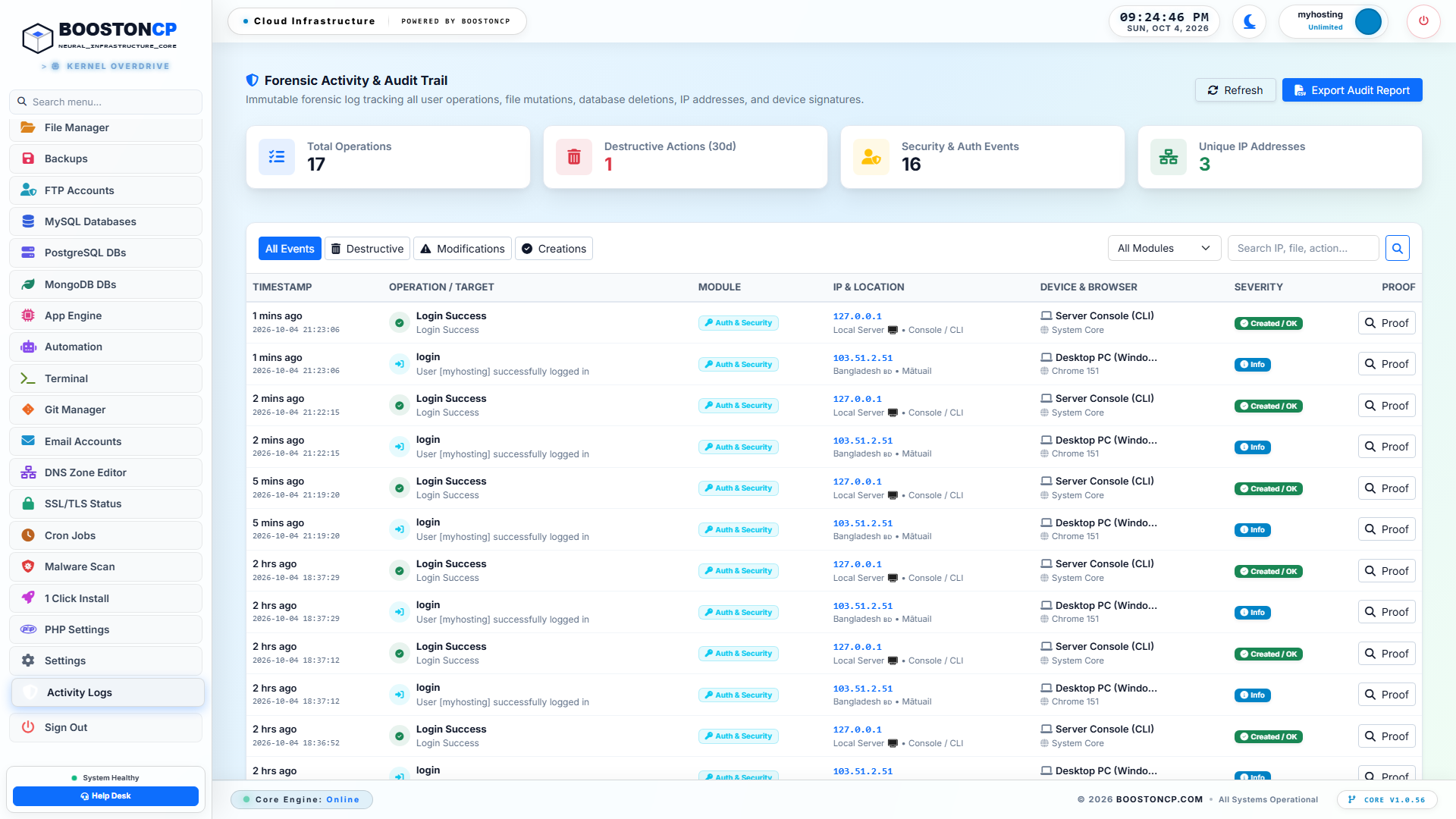
Task: Focus the Search menu input field
Action: point(106,102)
